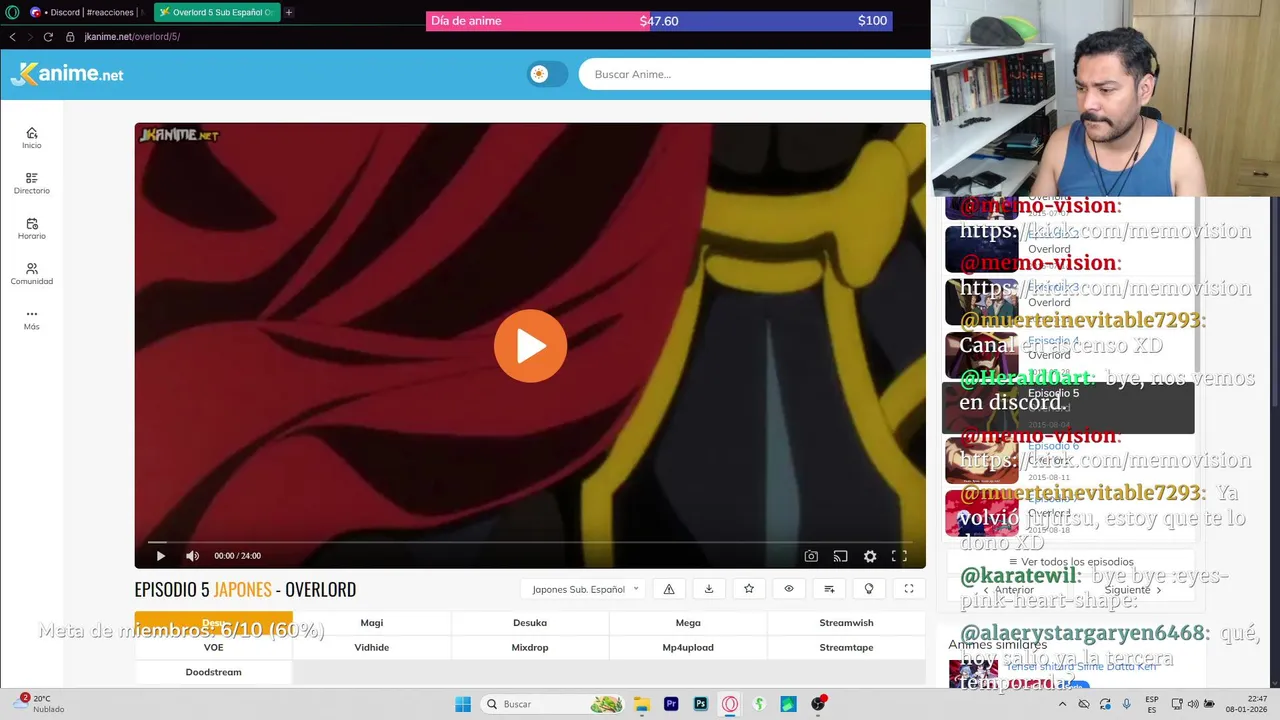Select the Mp4upload server
The width and height of the screenshot is (1280, 720).
click(688, 647)
